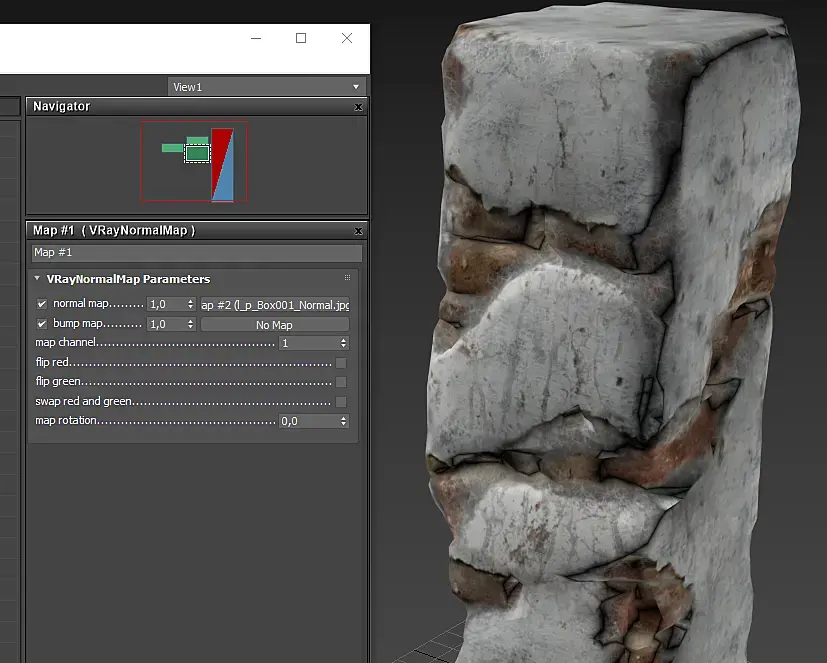Open the l_p_Box001_Normal.jpg map button

(x=275, y=304)
